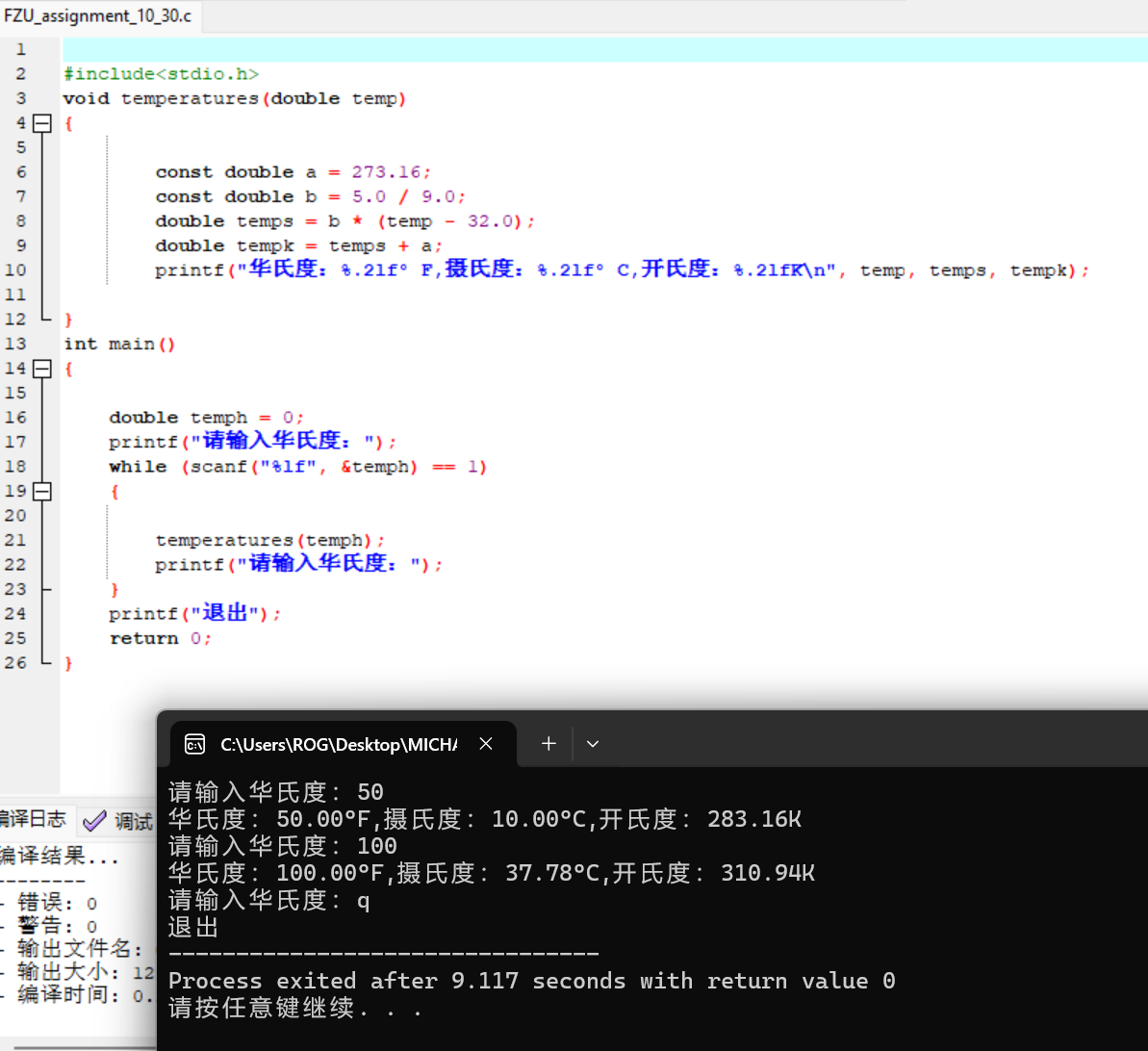Click the terminal line '请输入华氏度: q'

[x=268, y=900]
